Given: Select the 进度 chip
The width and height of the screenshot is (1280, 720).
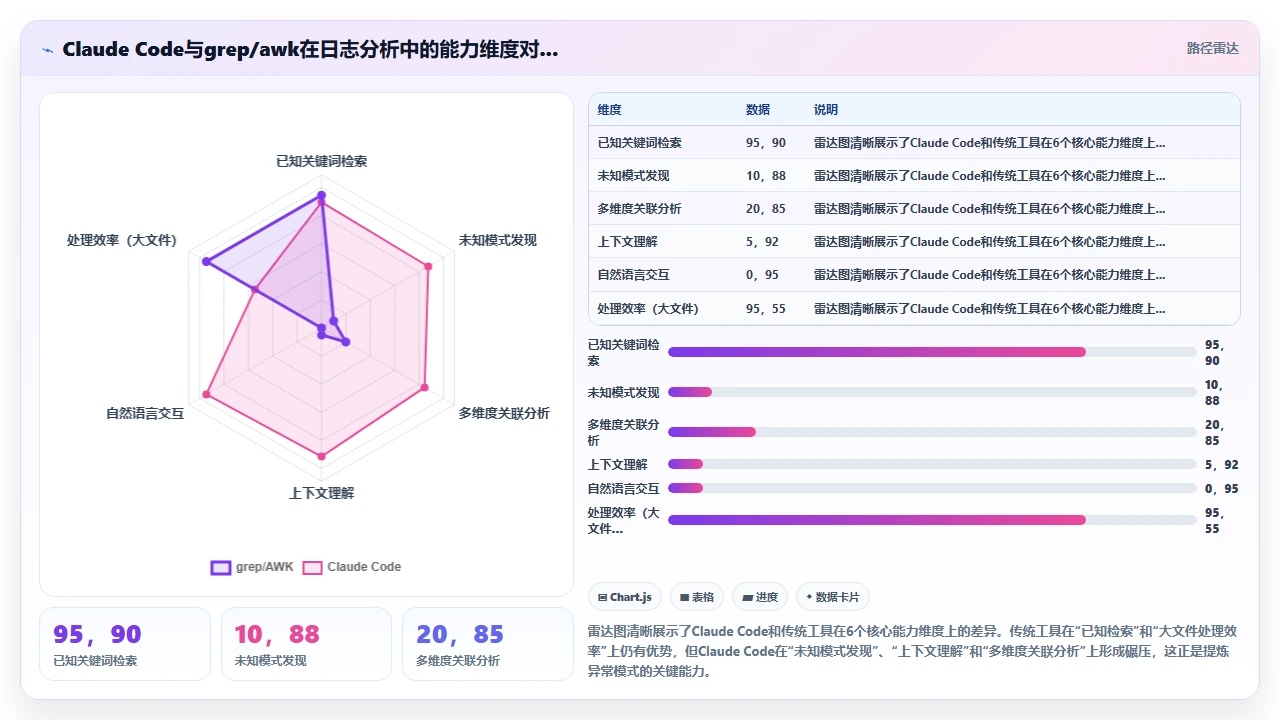Looking at the screenshot, I should pyautogui.click(x=760, y=597).
